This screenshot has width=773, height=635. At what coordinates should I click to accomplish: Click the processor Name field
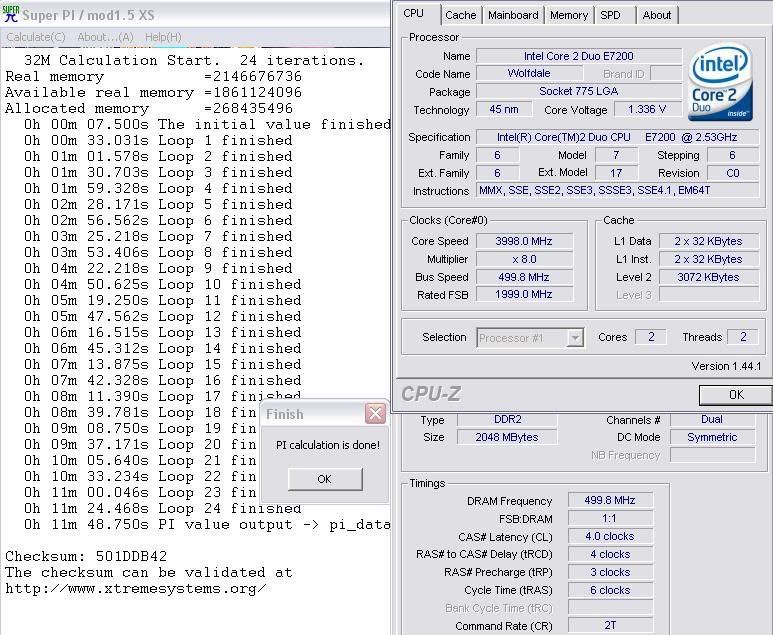click(579, 56)
